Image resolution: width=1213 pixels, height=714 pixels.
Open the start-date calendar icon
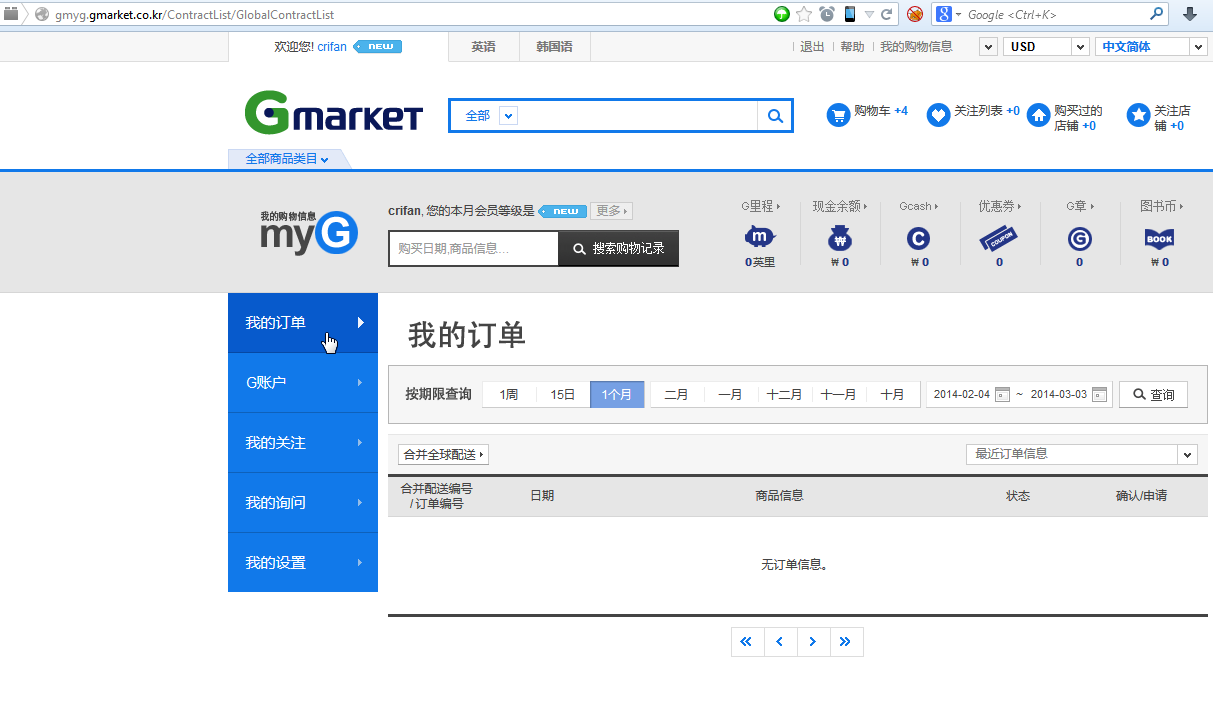click(x=1003, y=394)
